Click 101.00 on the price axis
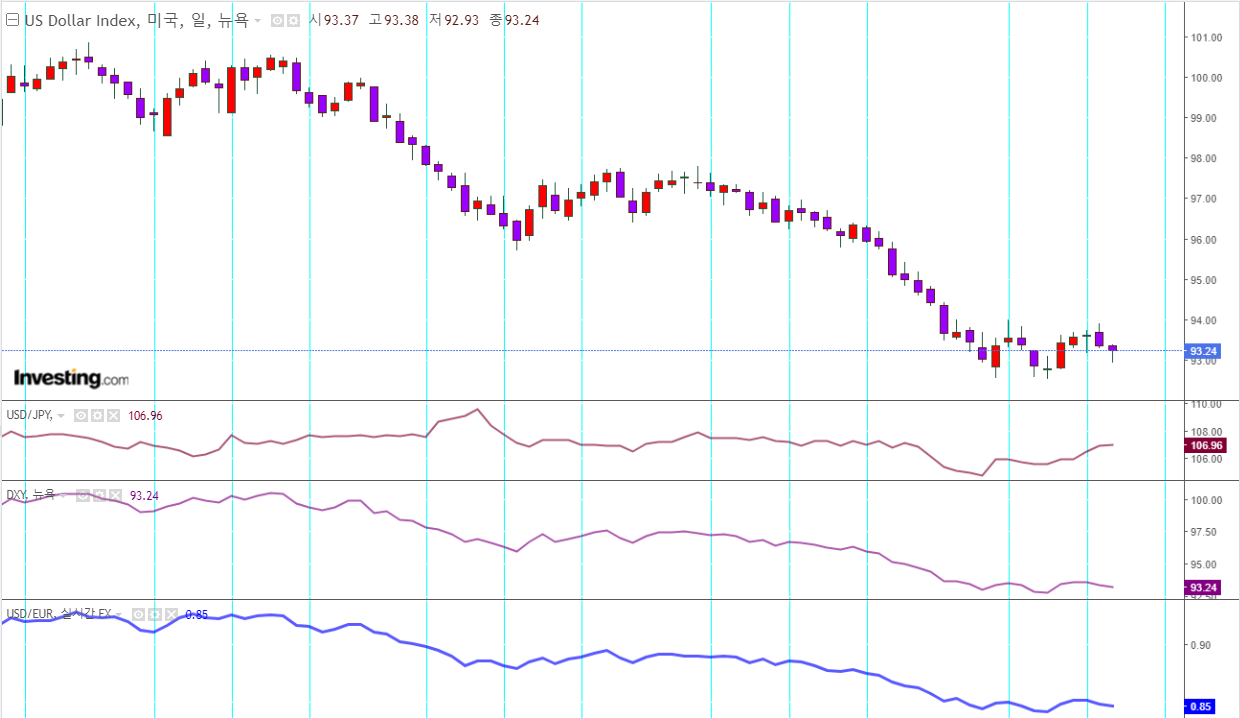Viewport: 1240px width, 718px height. pos(1206,38)
